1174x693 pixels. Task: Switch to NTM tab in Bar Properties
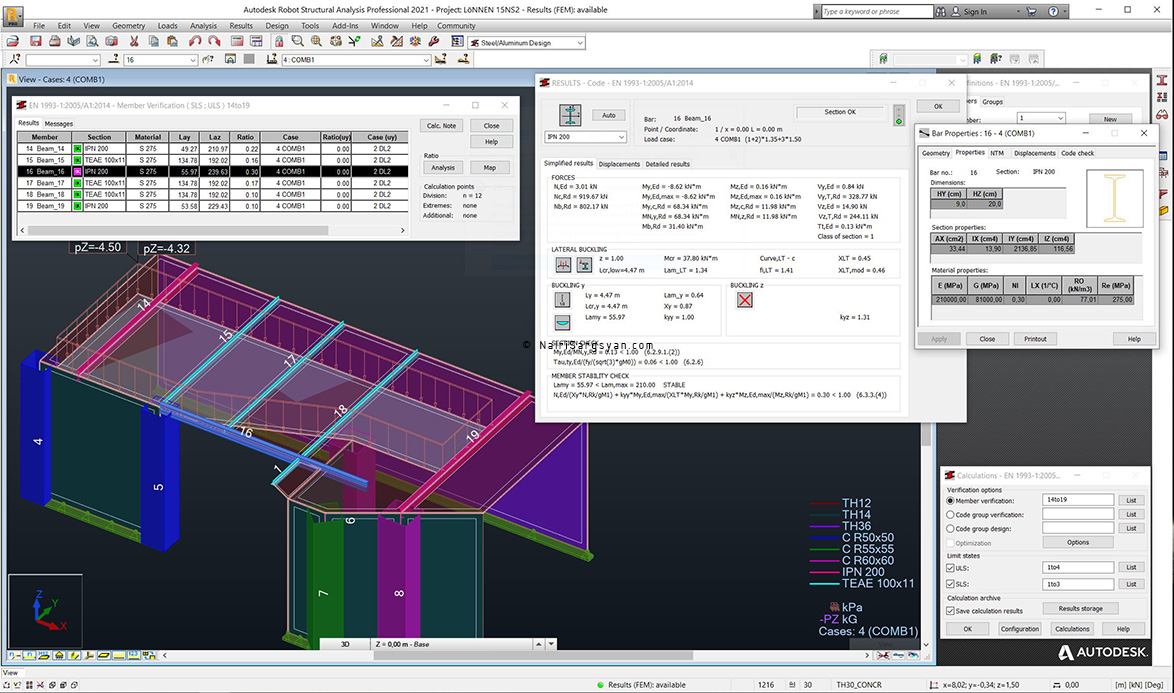click(997, 153)
